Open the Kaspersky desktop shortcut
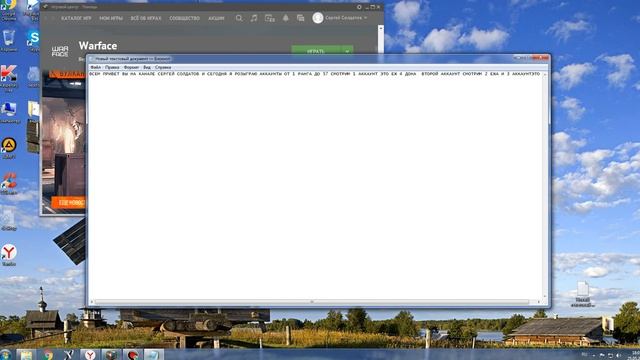Screen dimensions: 640x360 pos(9,77)
